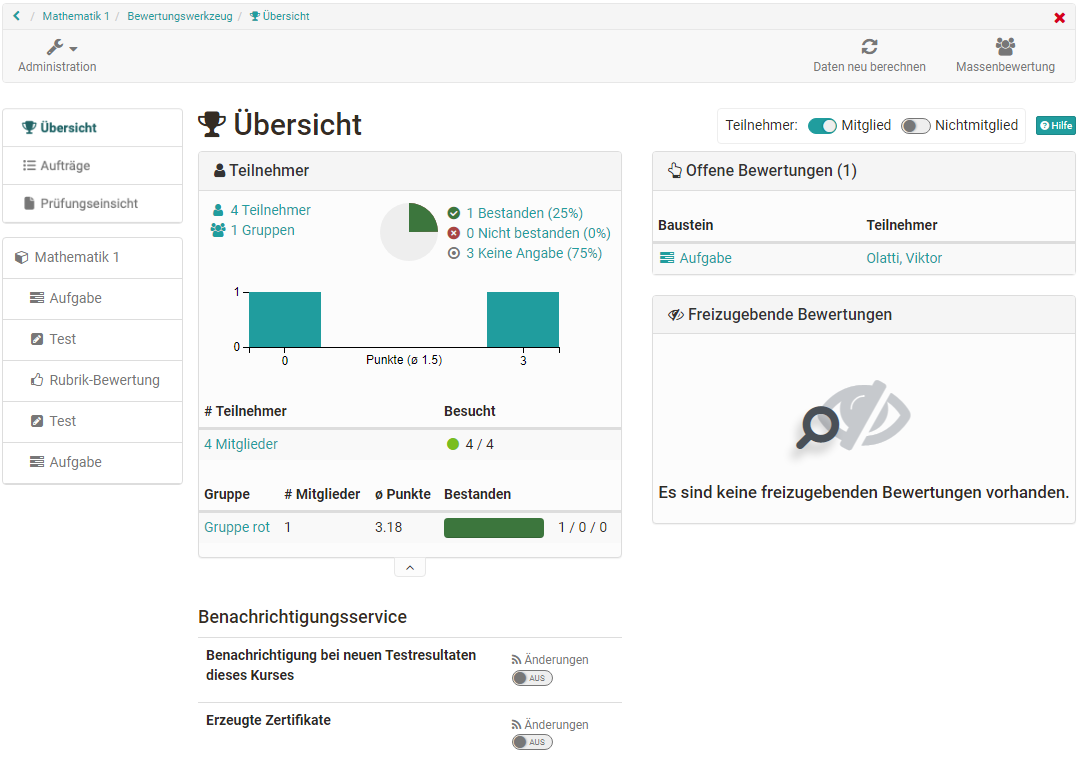Select the Übersicht tab in sidebar
Viewport: 1079px width, 764px height.
click(92, 127)
